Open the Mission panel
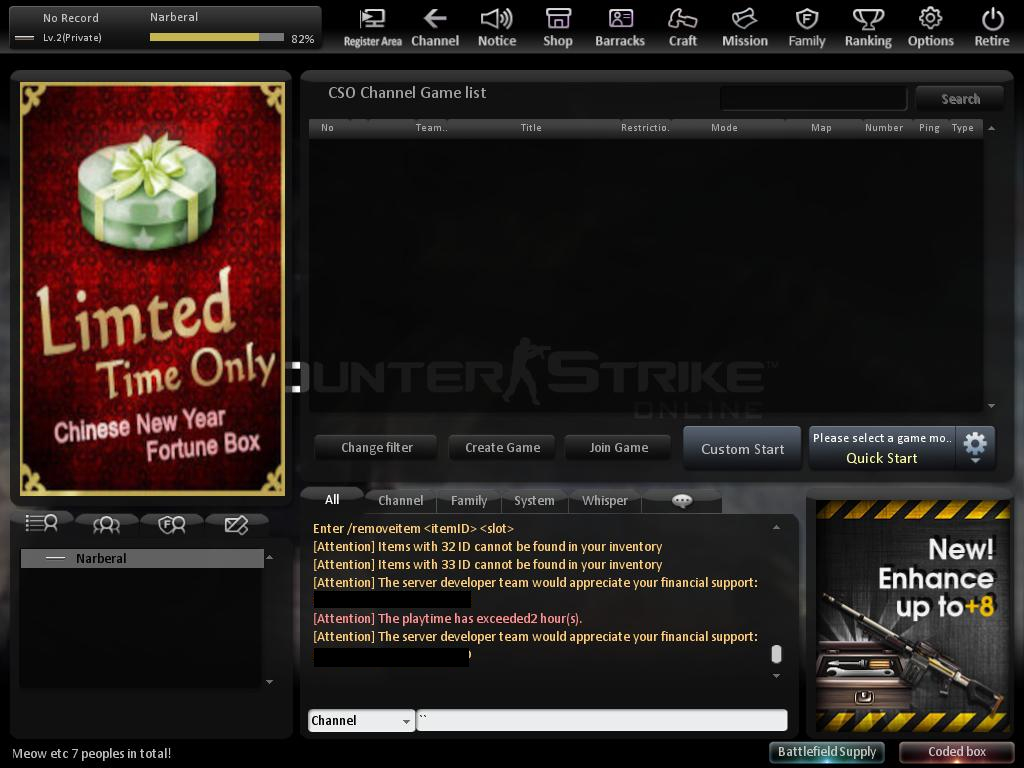The width and height of the screenshot is (1024, 768). click(744, 28)
